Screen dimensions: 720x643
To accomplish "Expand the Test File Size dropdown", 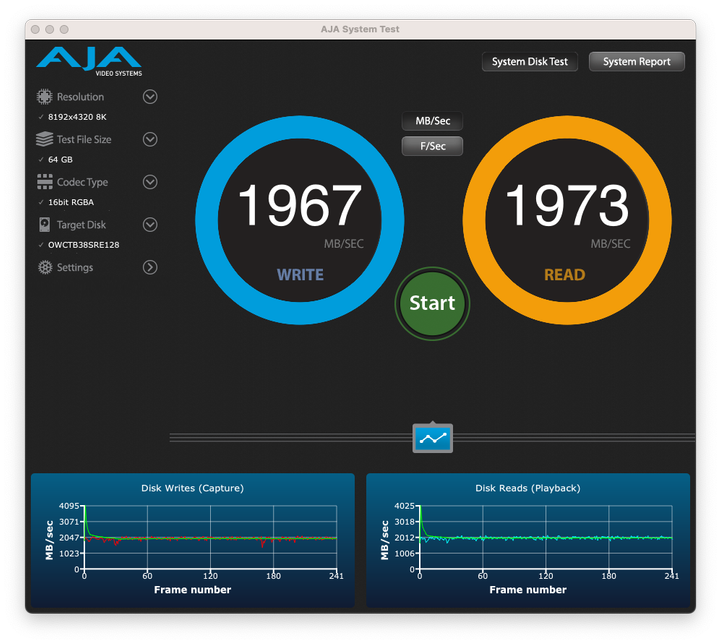I will point(150,140).
